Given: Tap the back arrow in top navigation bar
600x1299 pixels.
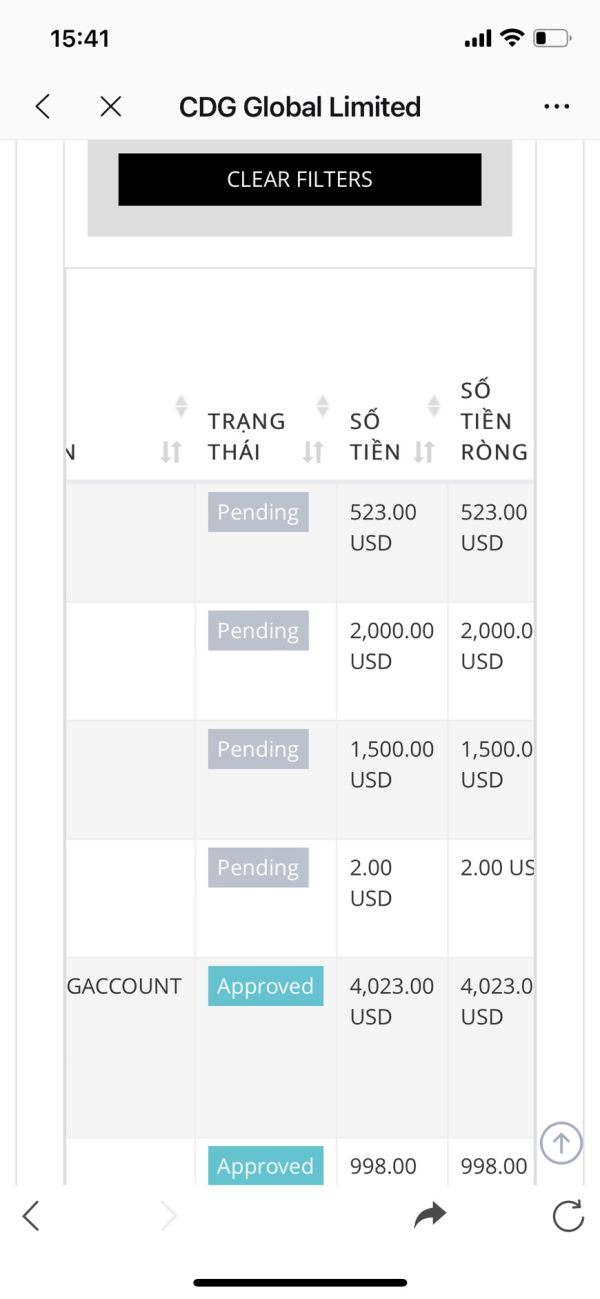Looking at the screenshot, I should 42,107.
